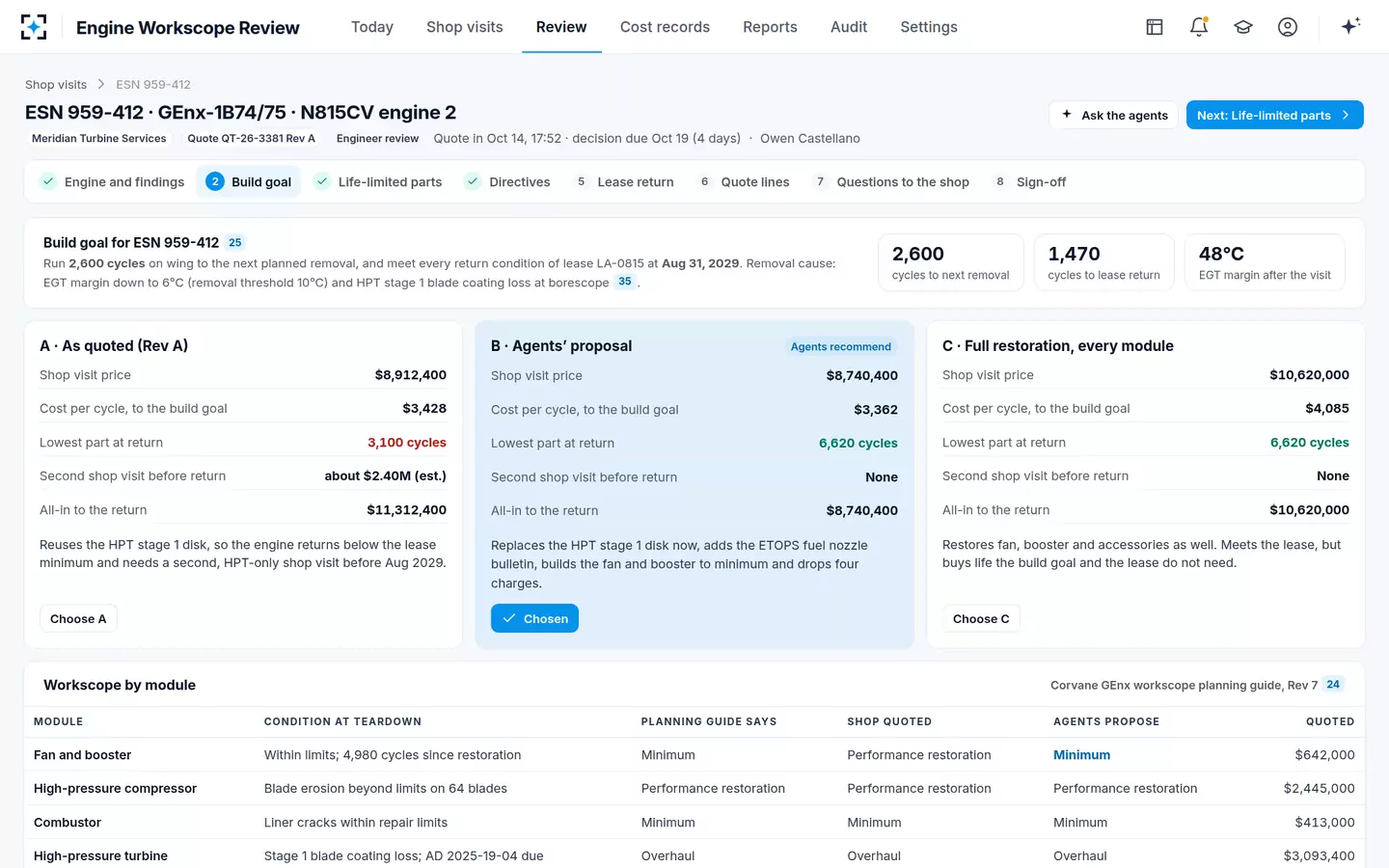The image size is (1389, 868).
Task: Select the Review tab
Action: pyautogui.click(x=561, y=27)
